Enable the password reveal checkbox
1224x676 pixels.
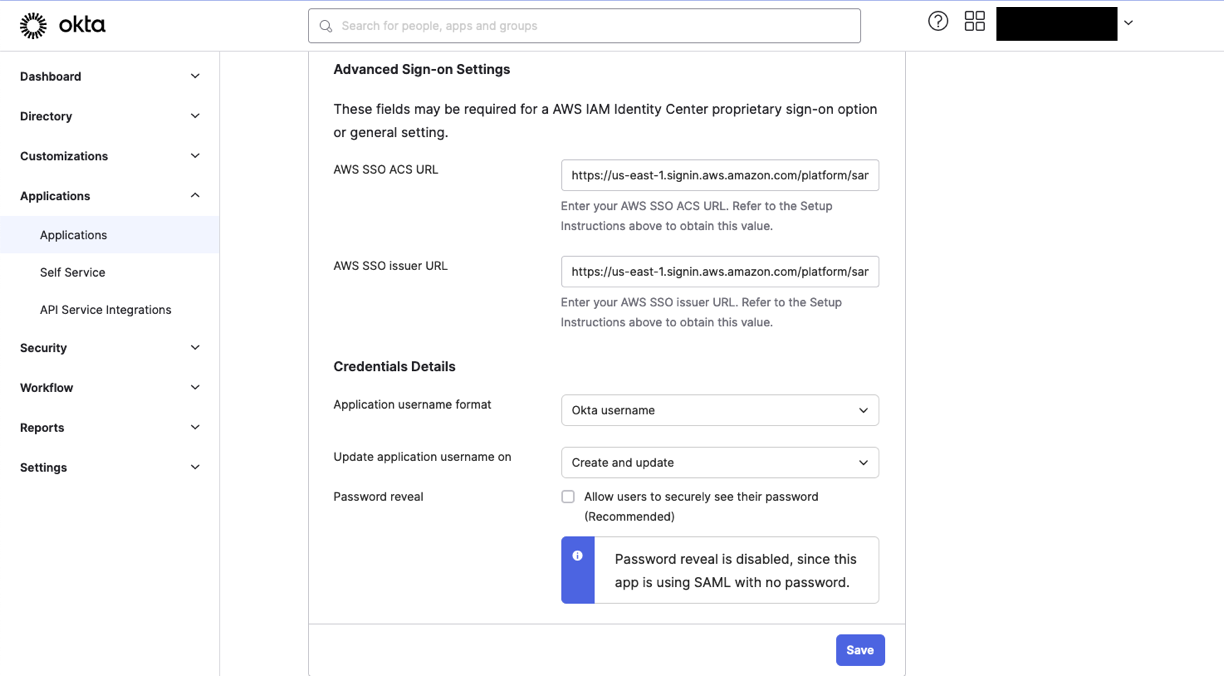pos(568,496)
